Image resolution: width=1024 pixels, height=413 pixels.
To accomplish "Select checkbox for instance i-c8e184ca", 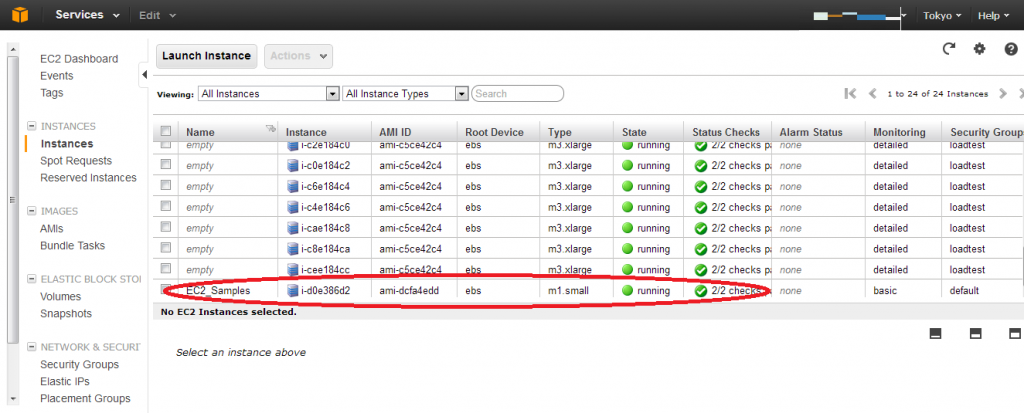I will click(166, 248).
